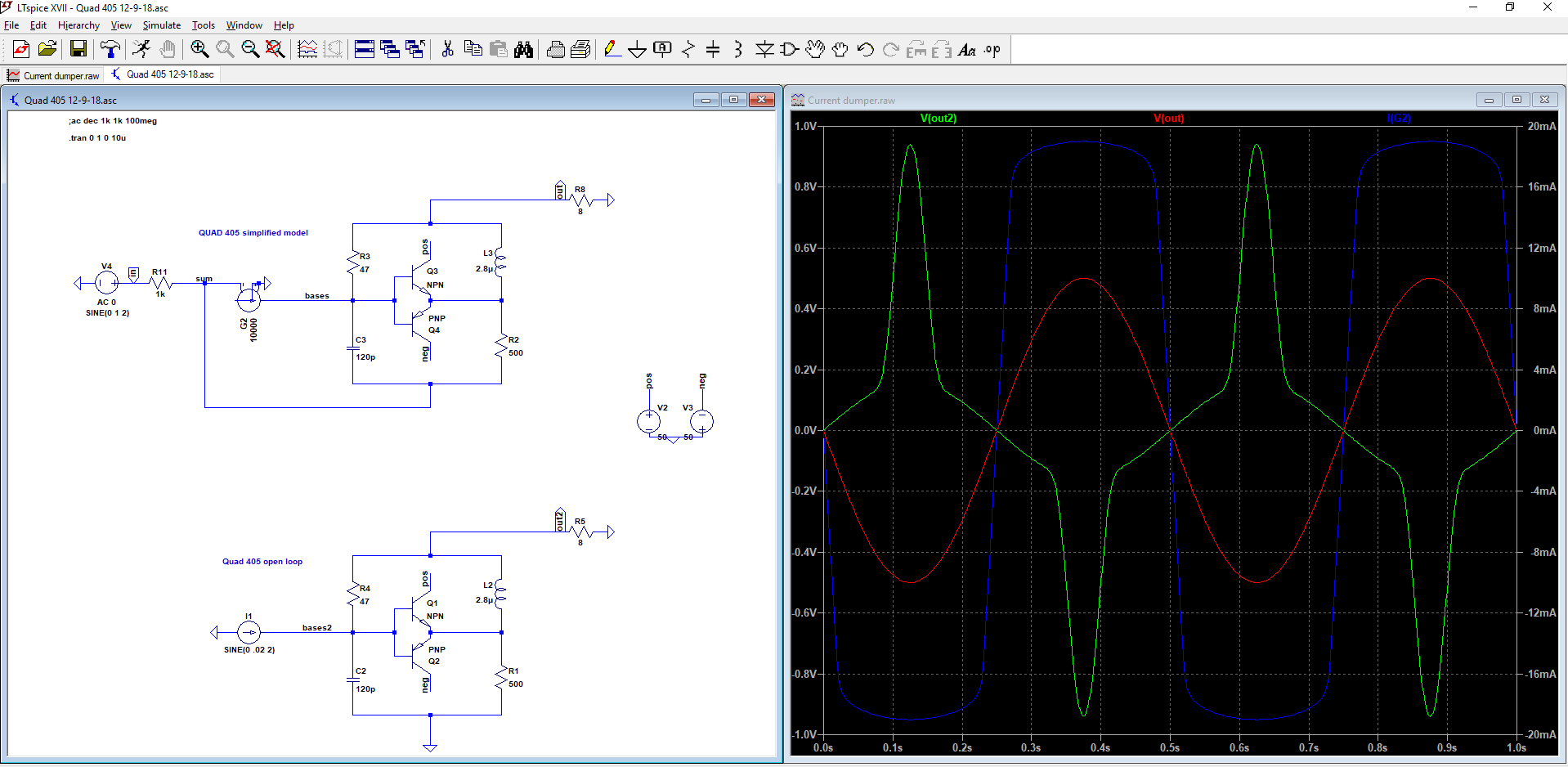The width and height of the screenshot is (1568, 767).
Task: Open the Tools menu
Action: pyautogui.click(x=204, y=25)
